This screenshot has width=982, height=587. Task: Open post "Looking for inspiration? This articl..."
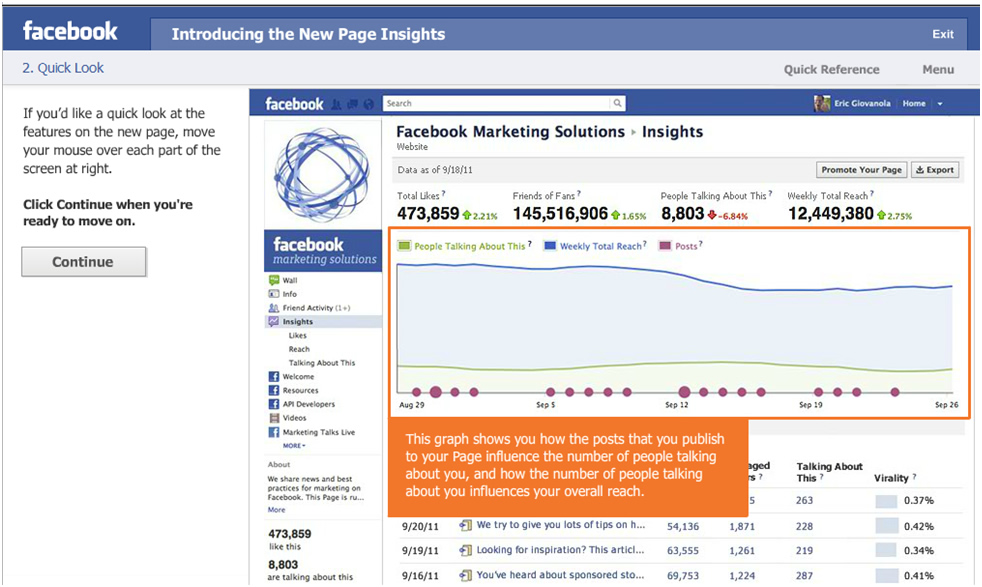[x=560, y=550]
